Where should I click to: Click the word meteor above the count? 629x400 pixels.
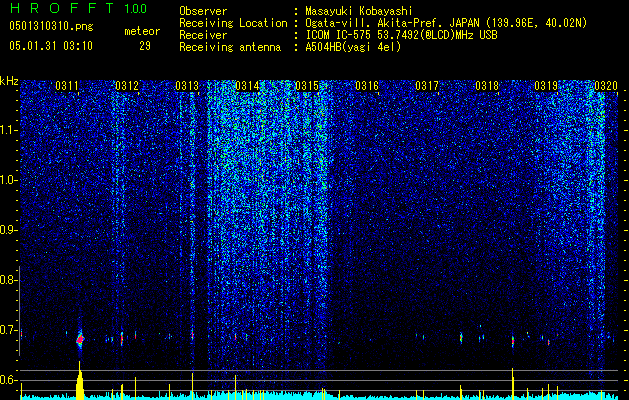142,31
